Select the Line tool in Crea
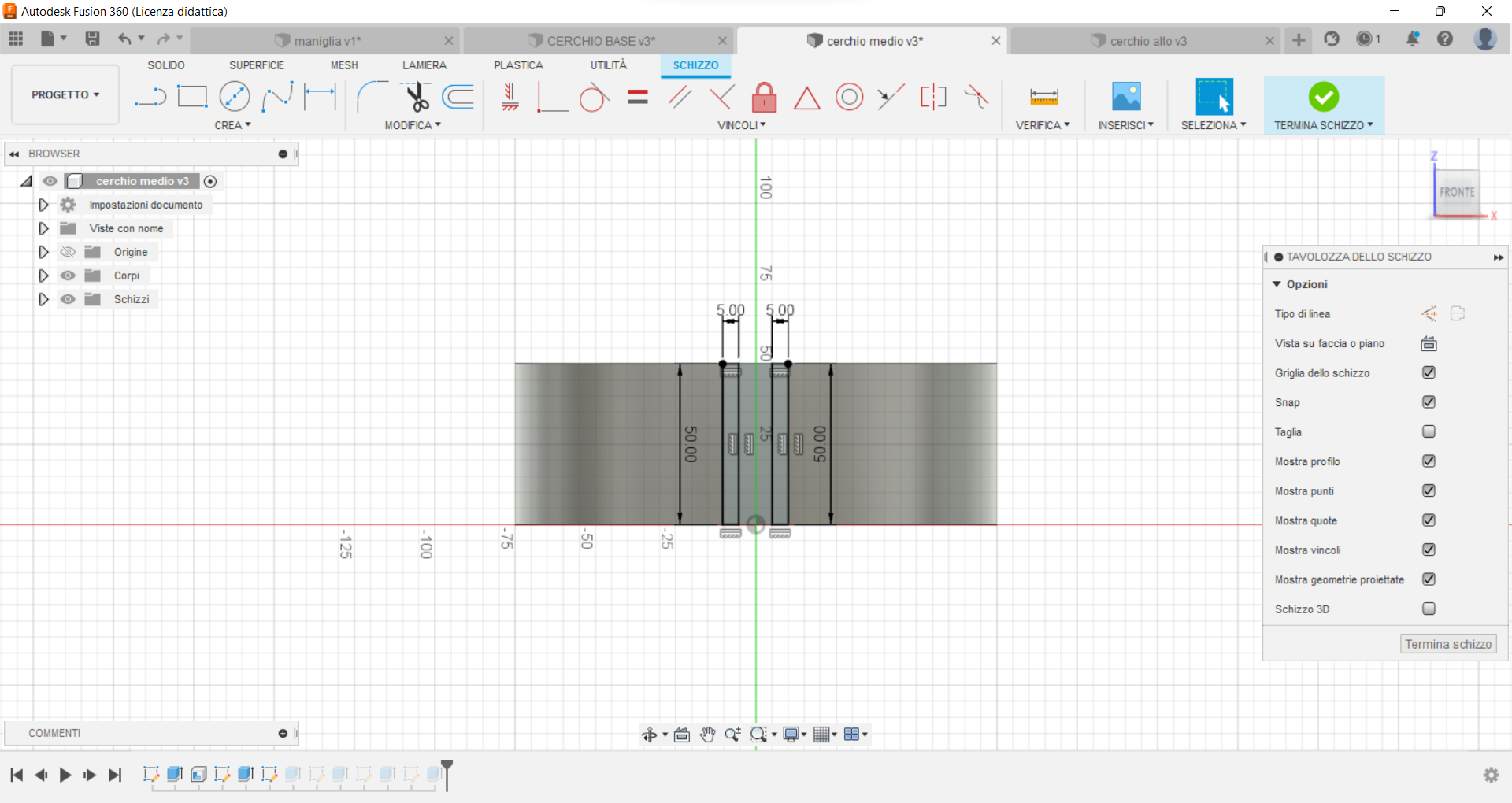The image size is (1512, 803). (x=150, y=96)
